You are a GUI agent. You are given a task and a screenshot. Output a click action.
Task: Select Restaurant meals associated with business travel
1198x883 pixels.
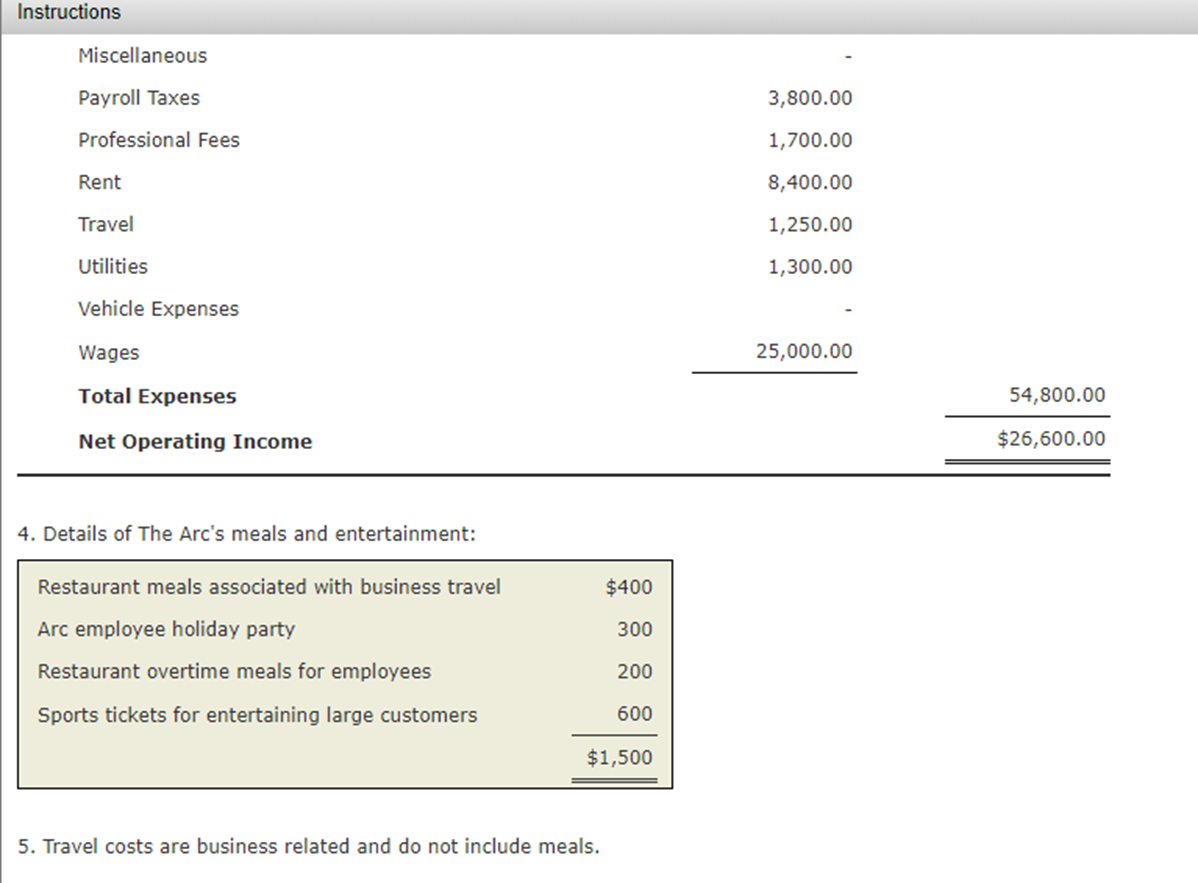pos(269,587)
